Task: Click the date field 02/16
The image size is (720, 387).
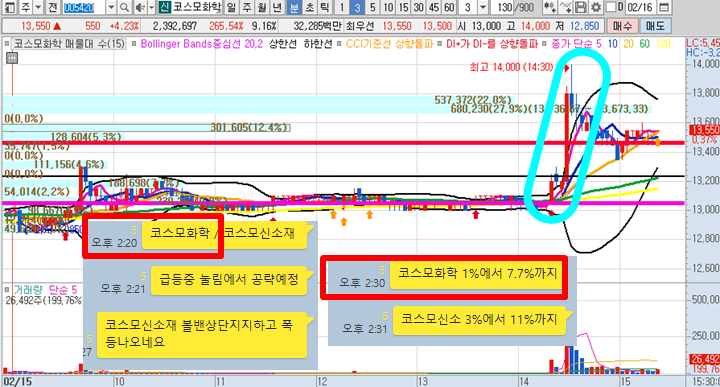Action: pyautogui.click(x=640, y=7)
